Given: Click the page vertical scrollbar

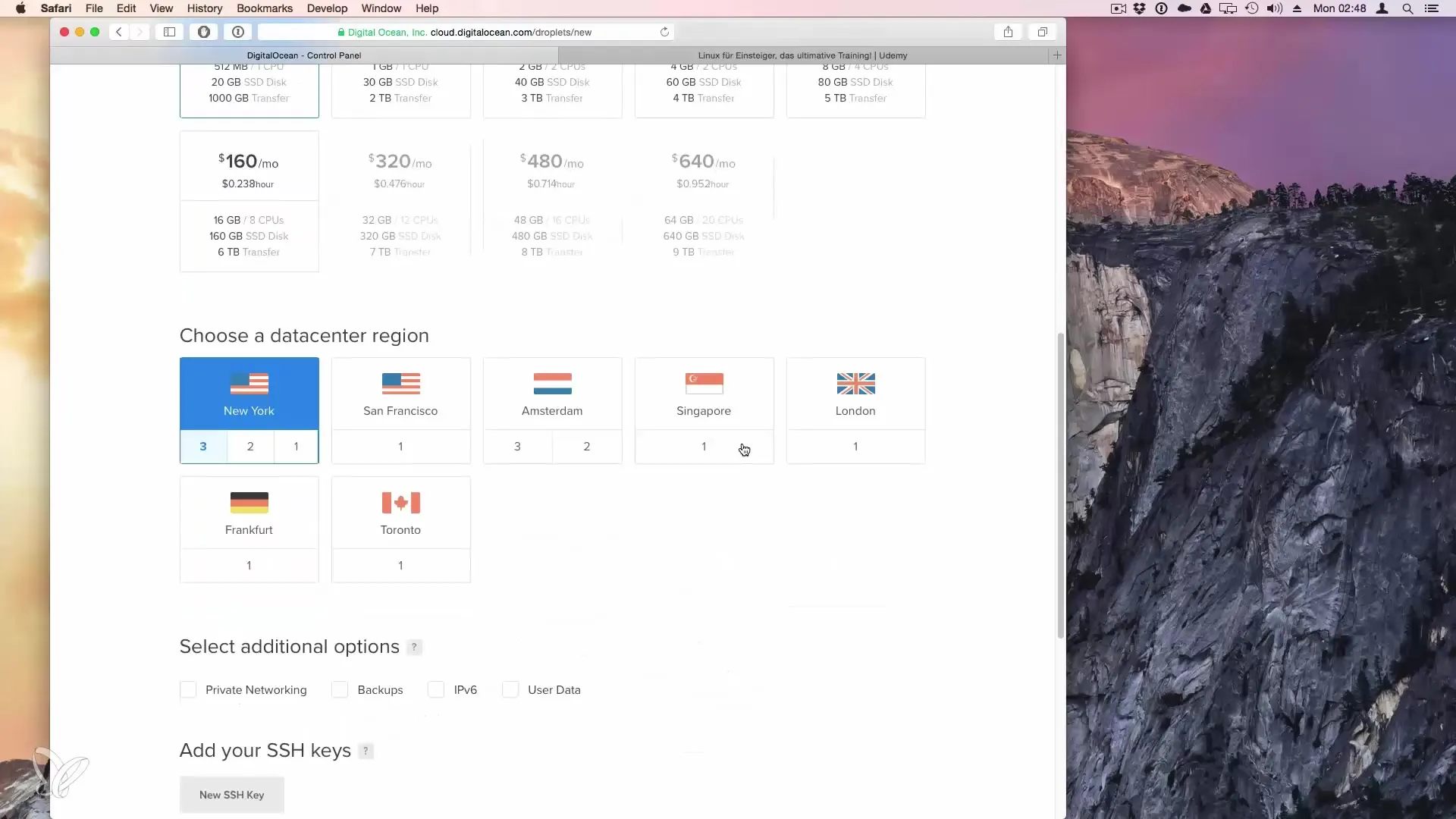Looking at the screenshot, I should pos(1060,485).
